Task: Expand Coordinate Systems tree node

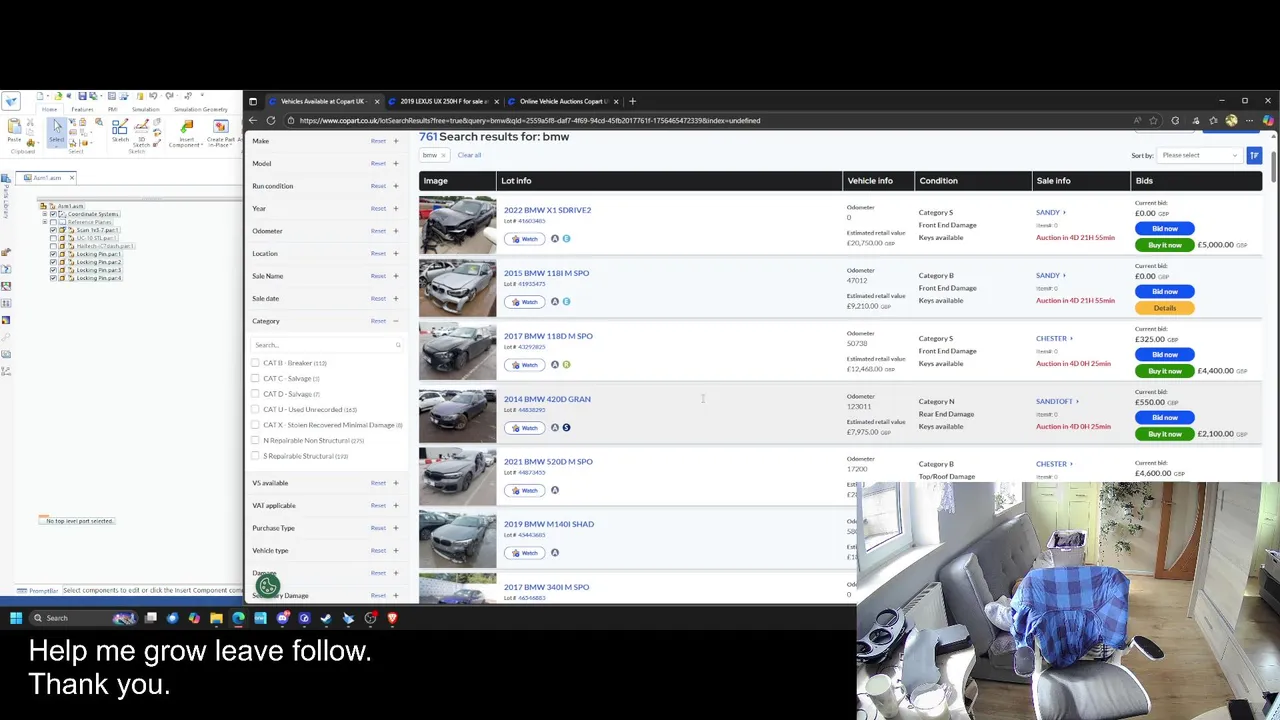Action: point(44,214)
